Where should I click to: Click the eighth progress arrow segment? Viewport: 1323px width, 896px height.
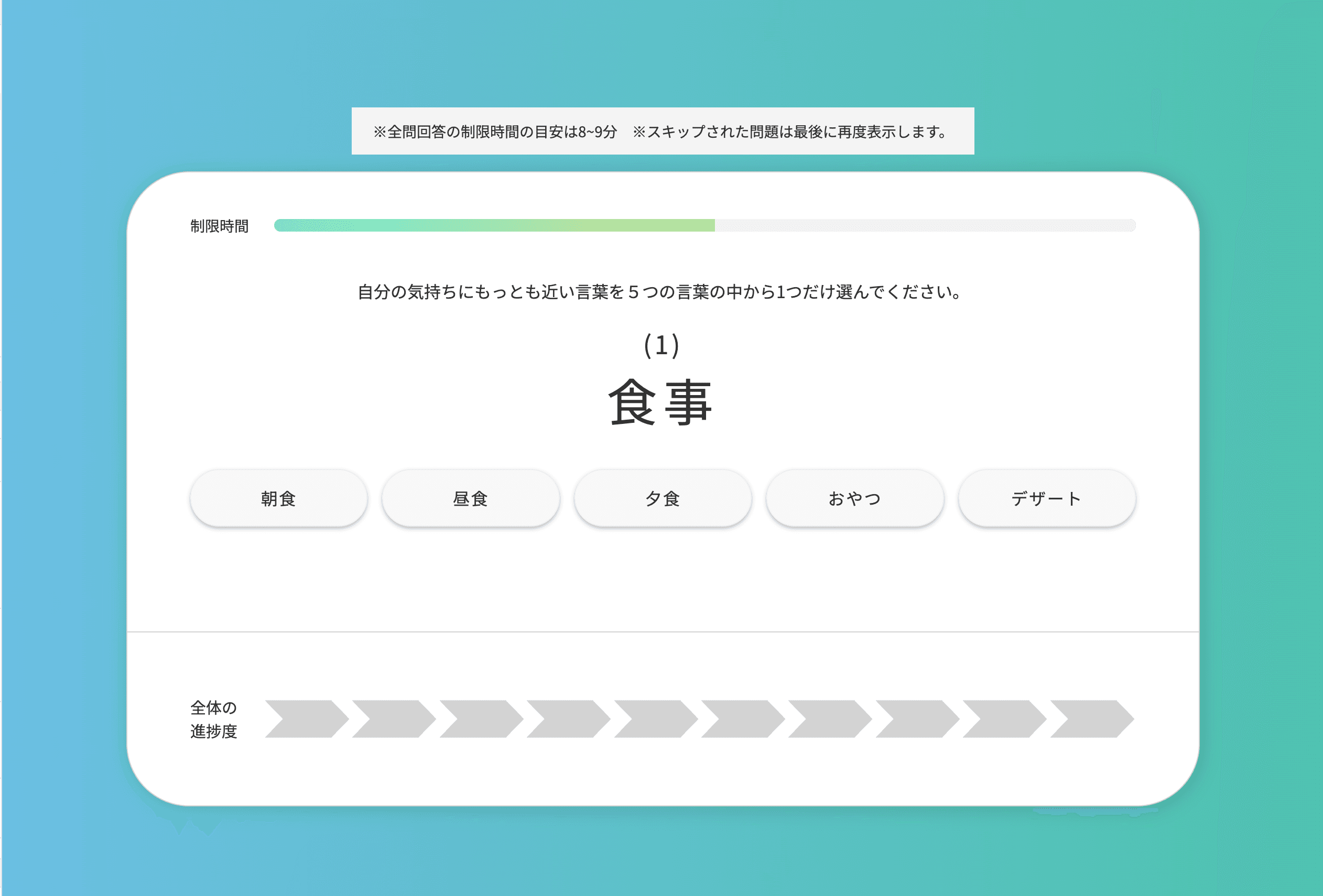coord(917,719)
